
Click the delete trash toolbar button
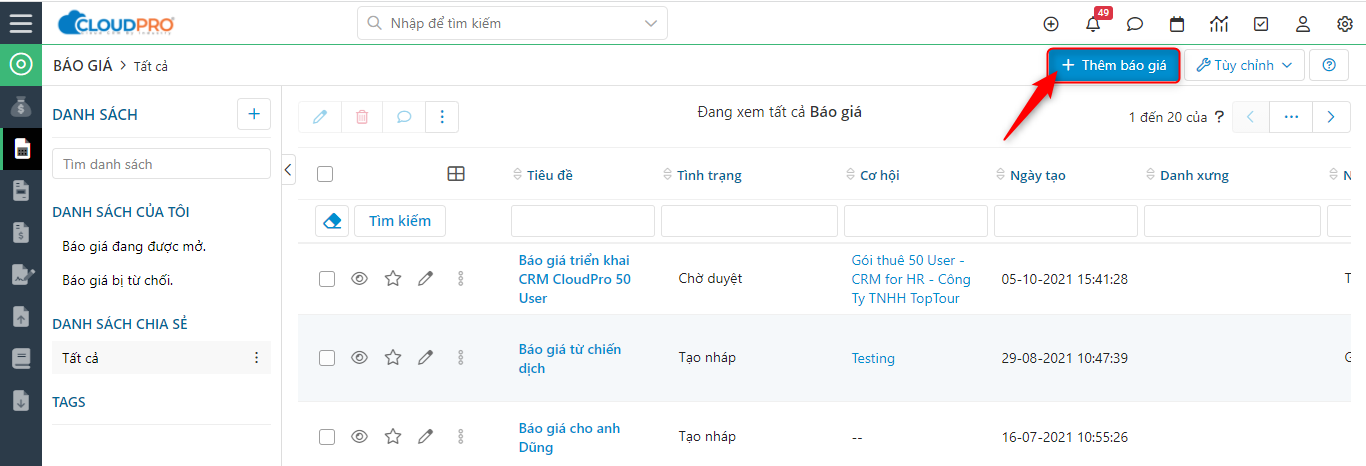pyautogui.click(x=362, y=117)
